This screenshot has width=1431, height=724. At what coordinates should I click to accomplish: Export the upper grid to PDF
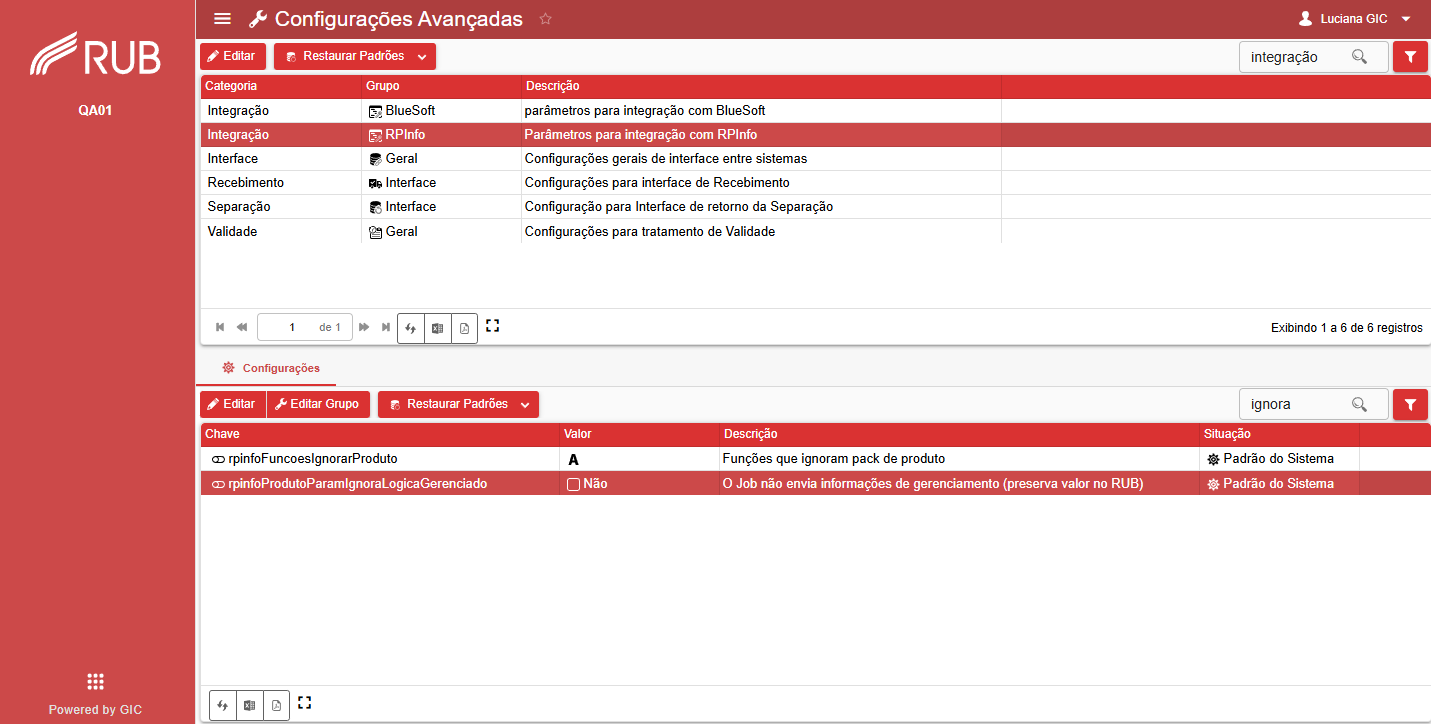coord(464,328)
